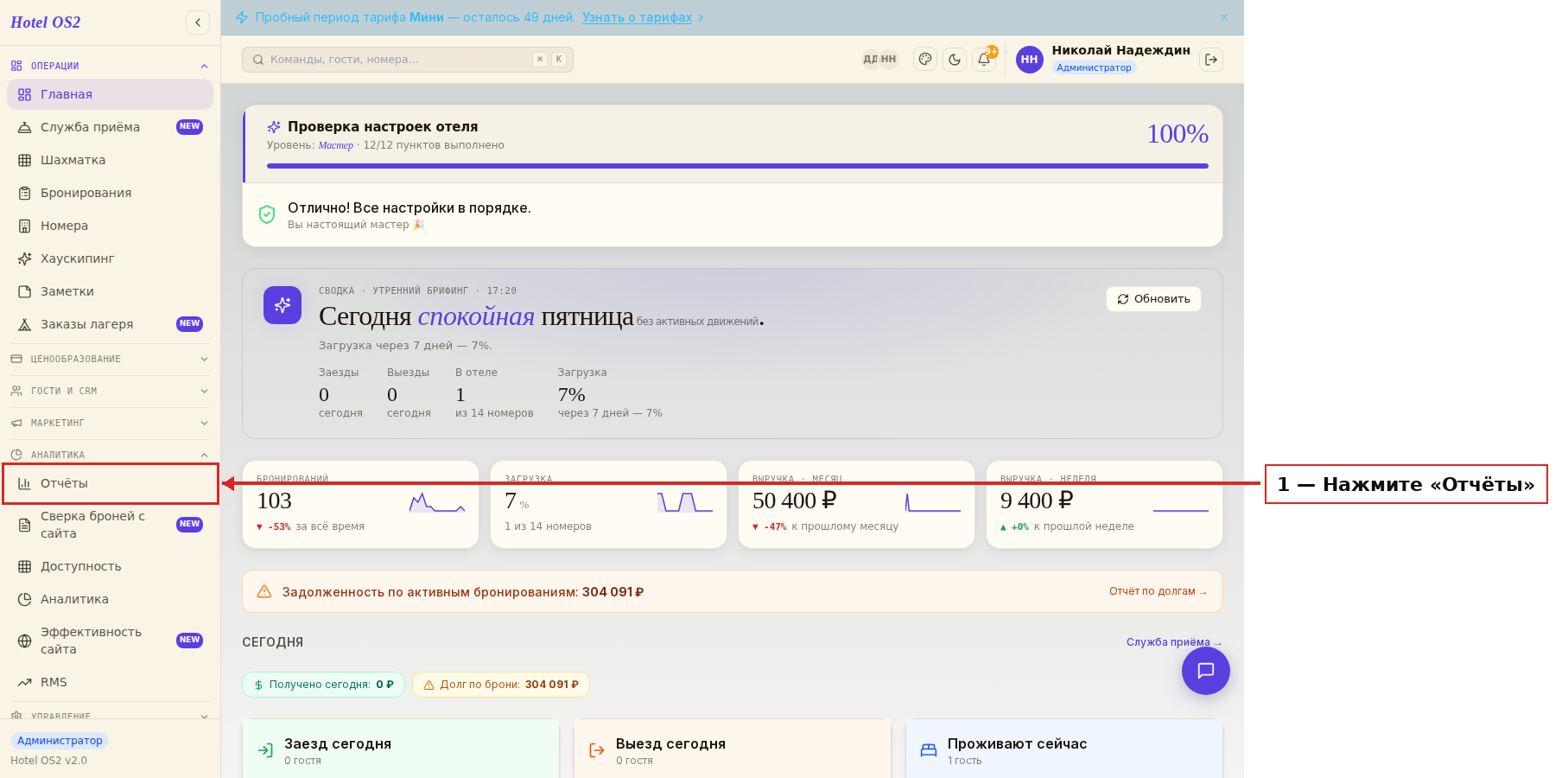Click the В отеле 1 из 14 номеров stat
Screen dimensions: 1568x778
(494, 392)
